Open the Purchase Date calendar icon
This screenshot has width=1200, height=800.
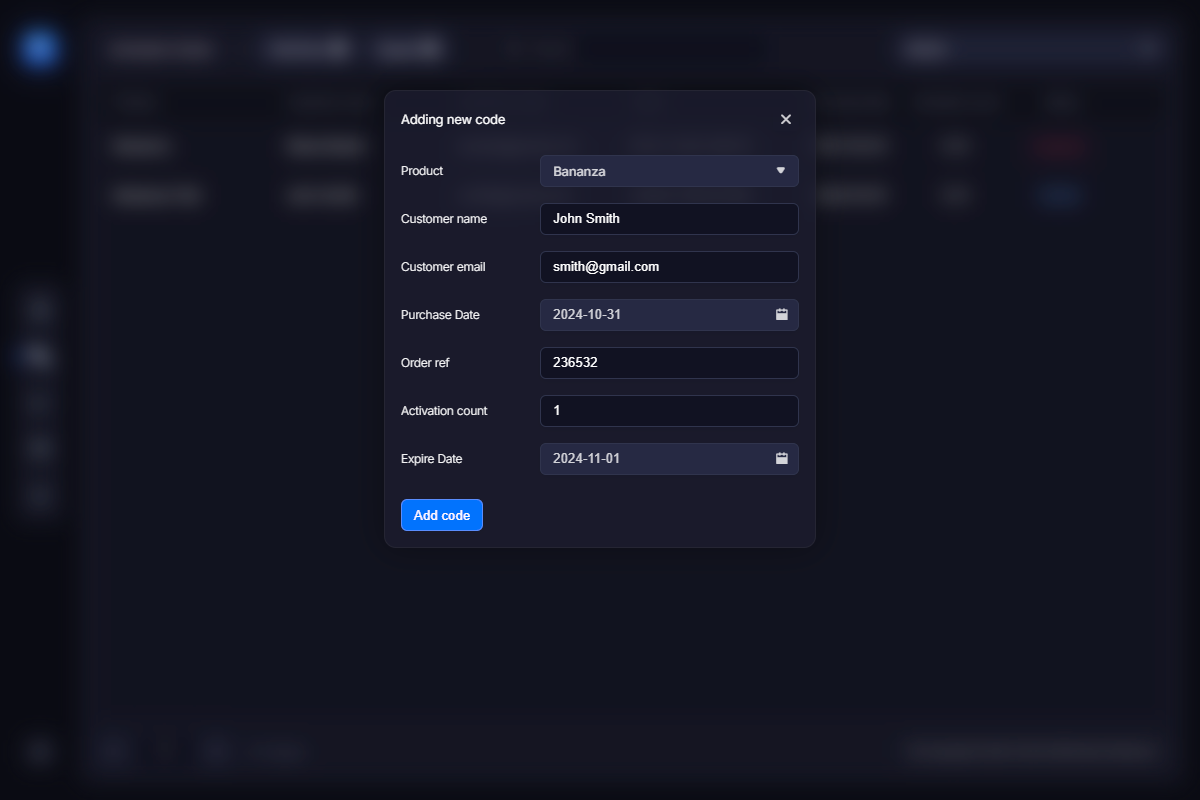(782, 315)
